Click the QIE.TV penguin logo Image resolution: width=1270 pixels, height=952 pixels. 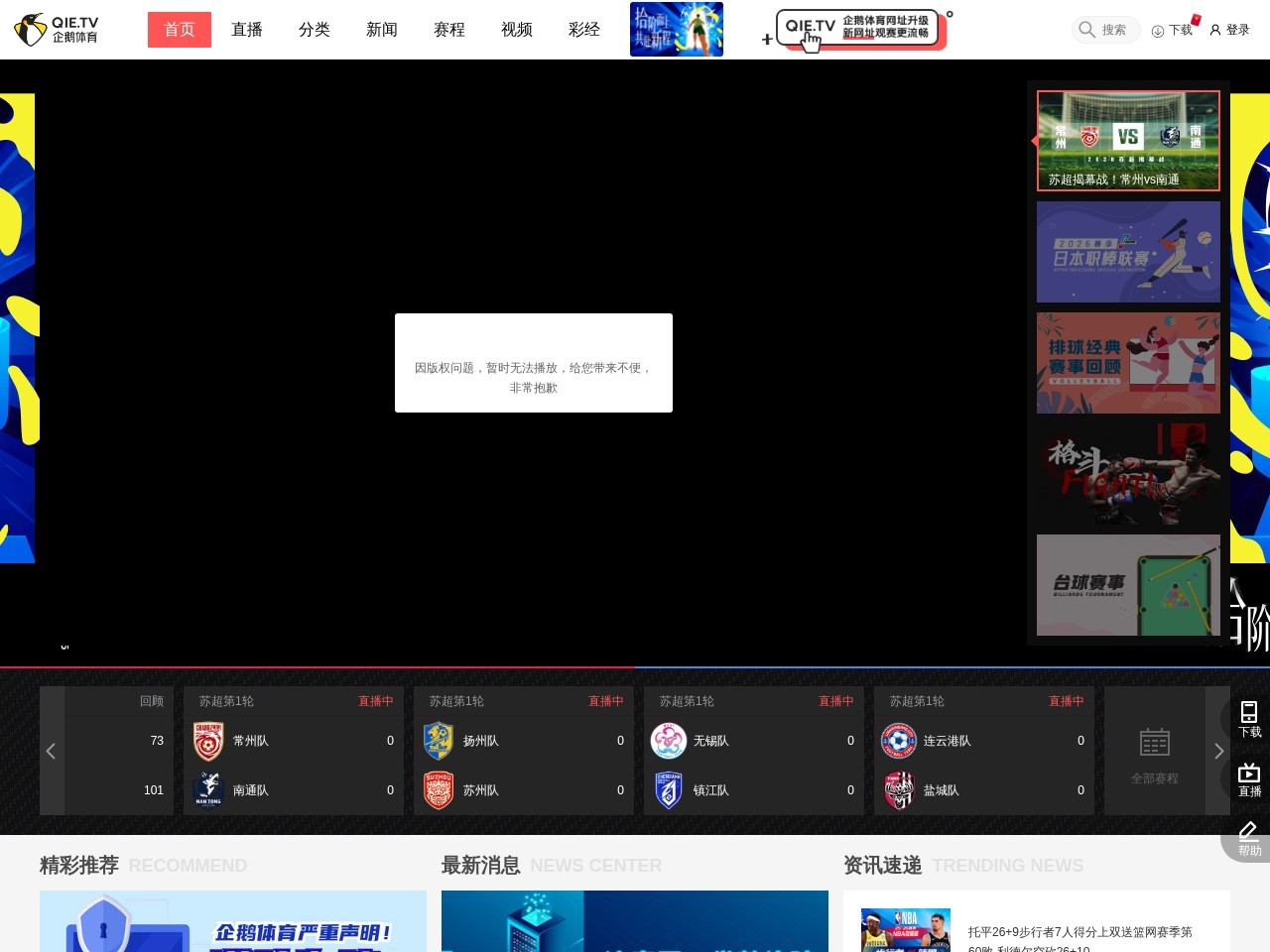31,30
